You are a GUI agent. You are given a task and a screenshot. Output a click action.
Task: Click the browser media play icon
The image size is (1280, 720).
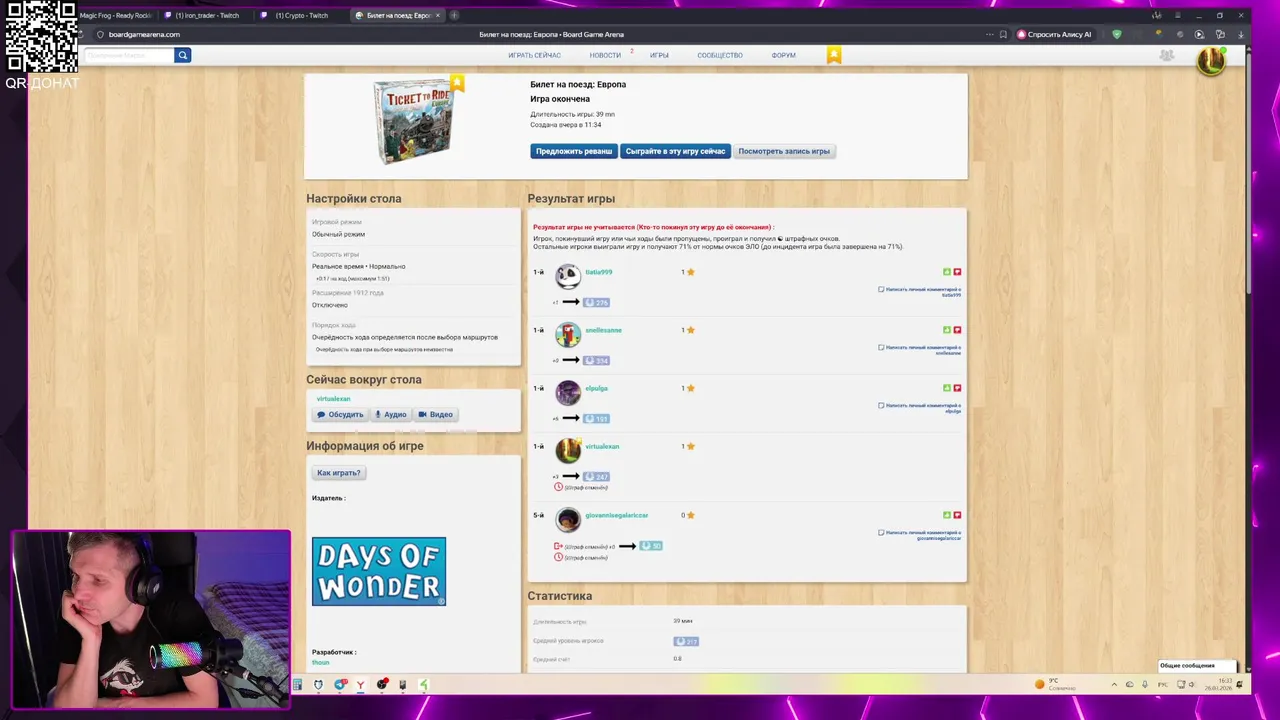[x=1199, y=34]
